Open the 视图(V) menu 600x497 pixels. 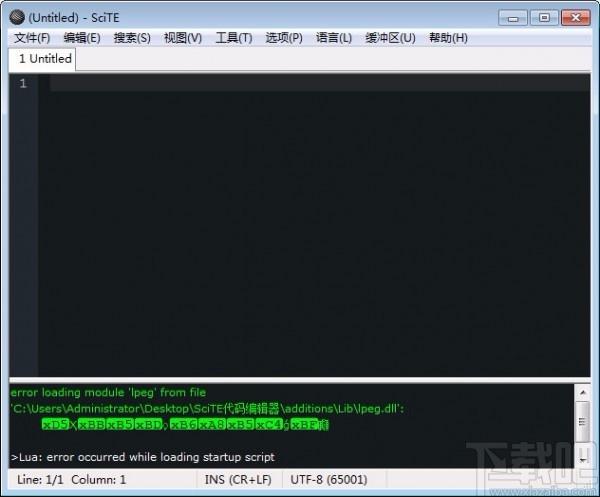pos(183,38)
